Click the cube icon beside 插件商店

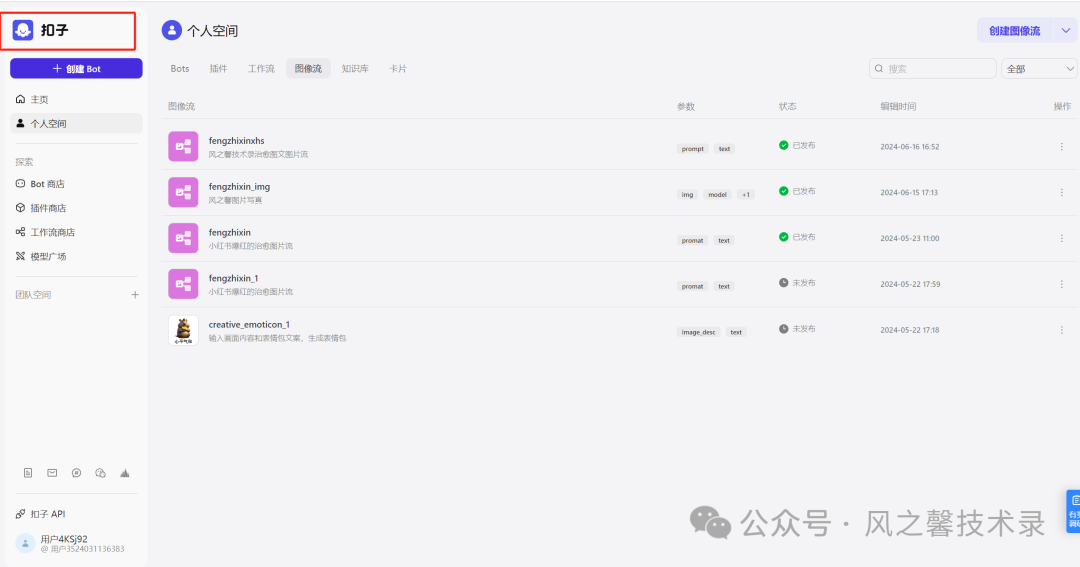coord(21,207)
